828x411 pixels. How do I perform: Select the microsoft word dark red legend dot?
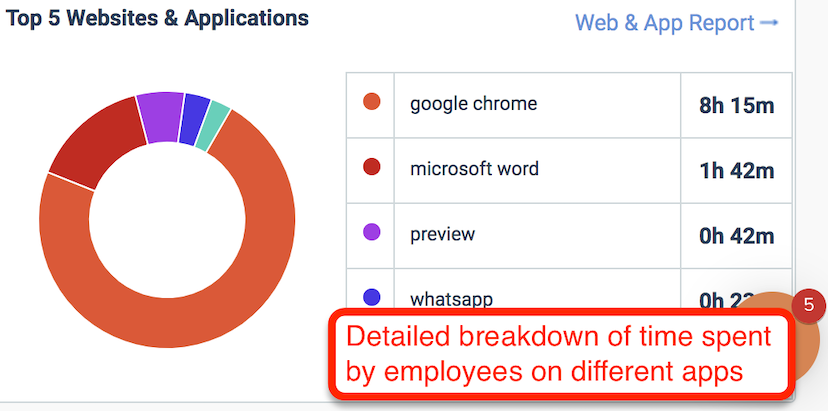[372, 167]
